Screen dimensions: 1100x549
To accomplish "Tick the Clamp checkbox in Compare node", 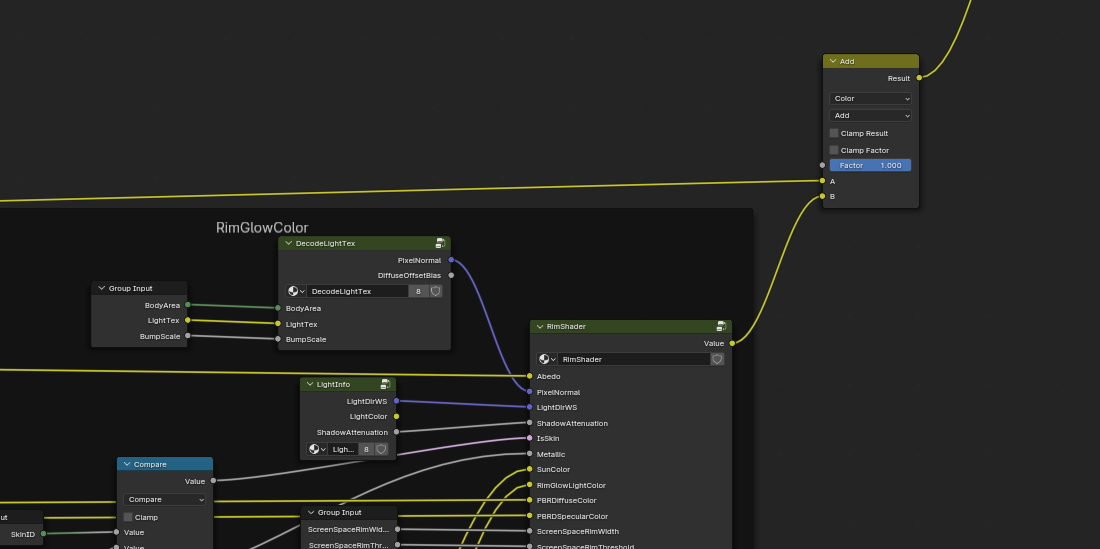I will point(128,517).
